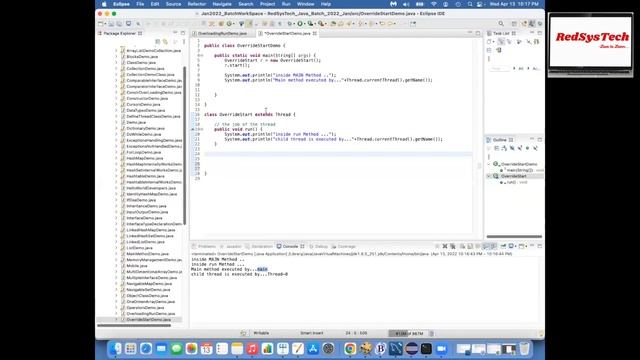Open Finder from the Dock
Viewport: 640px width, 360px height.
click(x=116, y=349)
